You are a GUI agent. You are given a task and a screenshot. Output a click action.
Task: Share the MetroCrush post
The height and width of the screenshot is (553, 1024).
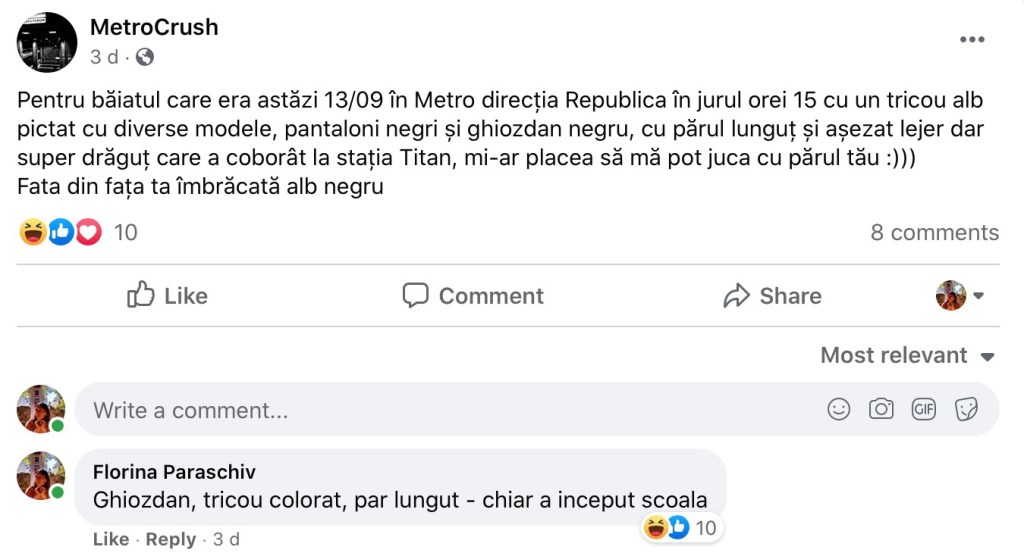[771, 296]
